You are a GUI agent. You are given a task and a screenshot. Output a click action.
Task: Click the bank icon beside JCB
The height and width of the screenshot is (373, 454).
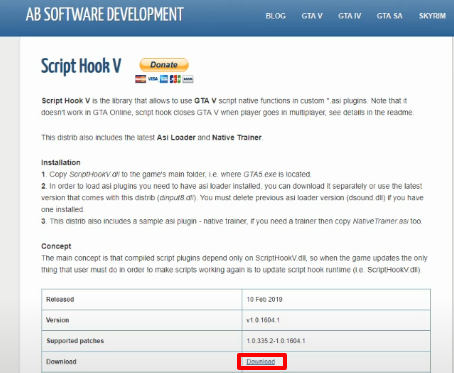click(x=188, y=79)
